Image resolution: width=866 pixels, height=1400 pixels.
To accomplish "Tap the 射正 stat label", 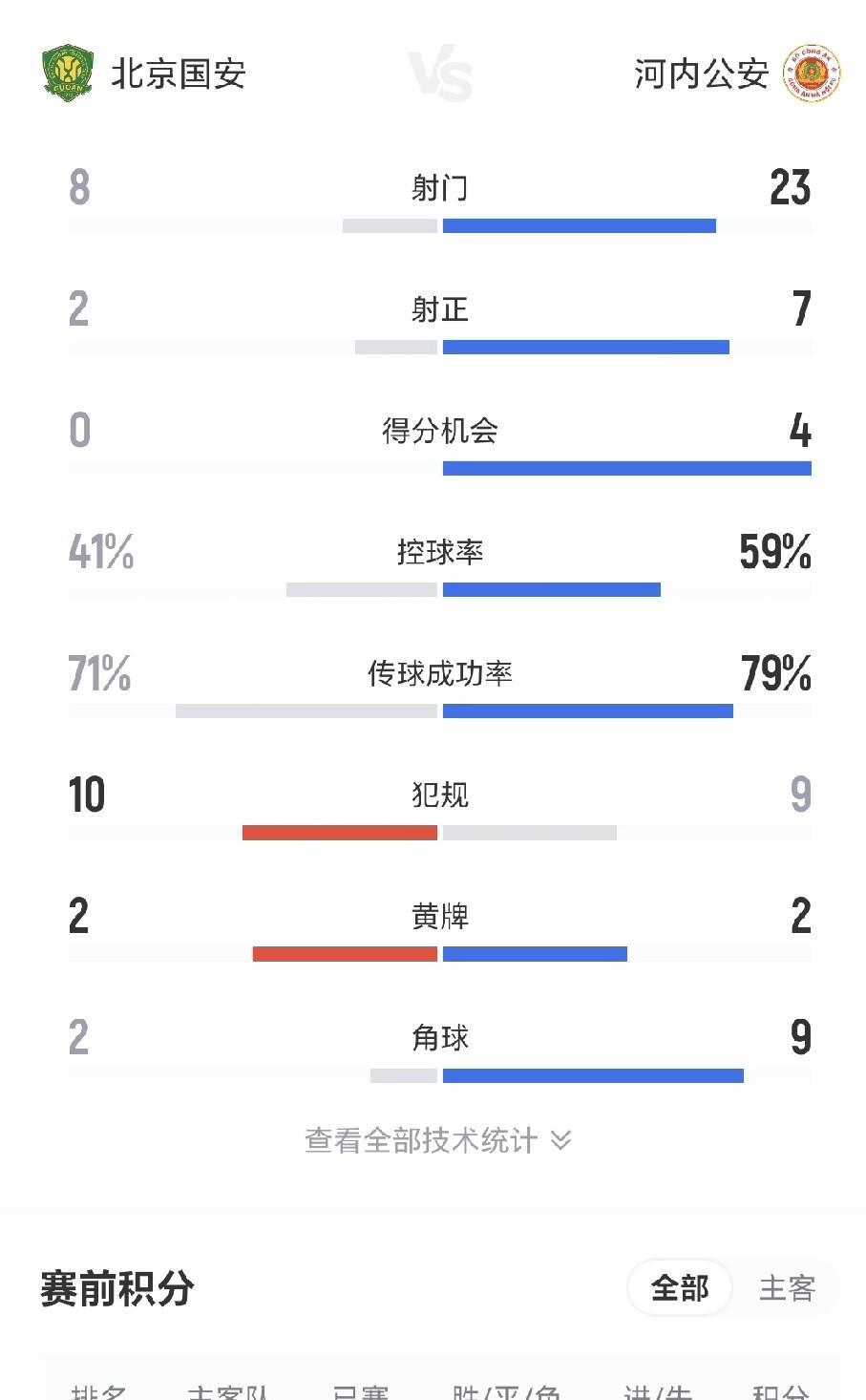I will pyautogui.click(x=440, y=309).
